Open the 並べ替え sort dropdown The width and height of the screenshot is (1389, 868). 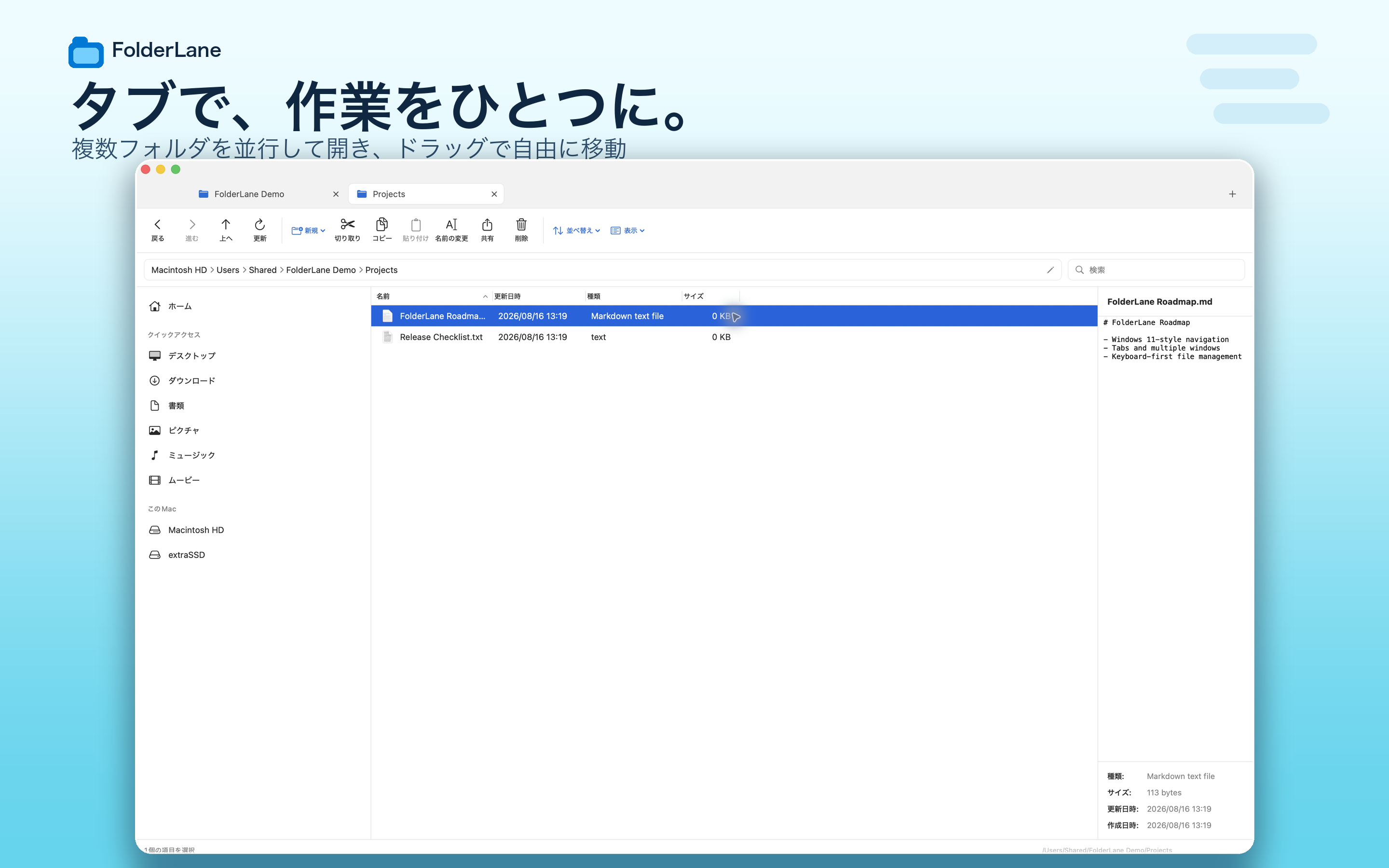point(576,230)
